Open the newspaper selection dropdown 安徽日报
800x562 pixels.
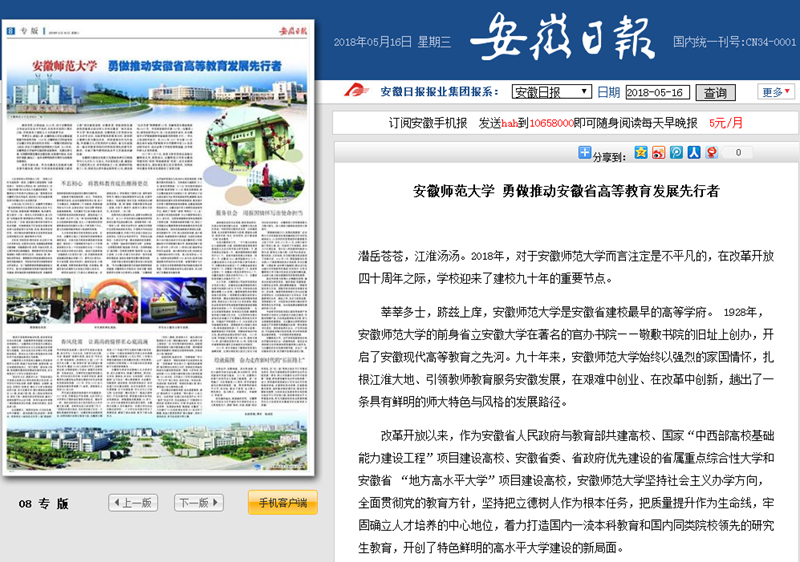coord(552,92)
